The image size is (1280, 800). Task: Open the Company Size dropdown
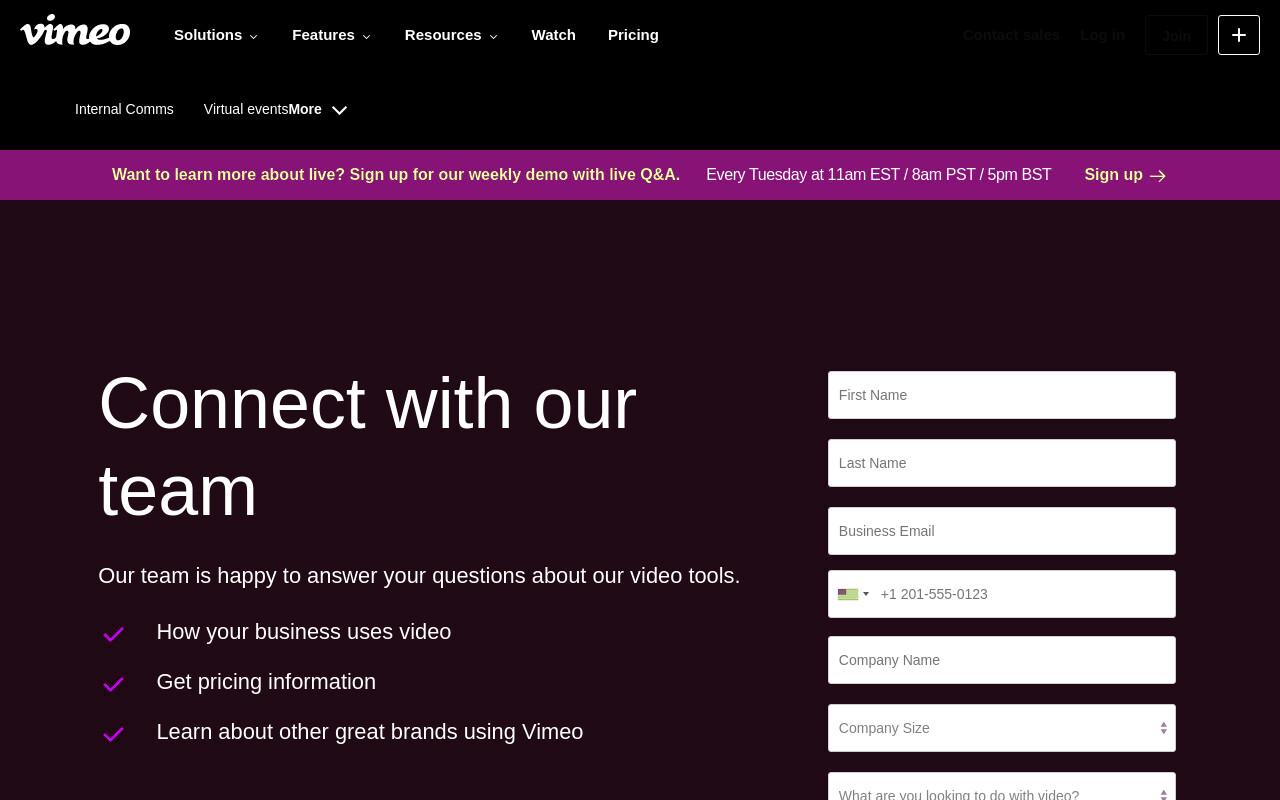(x=1002, y=728)
